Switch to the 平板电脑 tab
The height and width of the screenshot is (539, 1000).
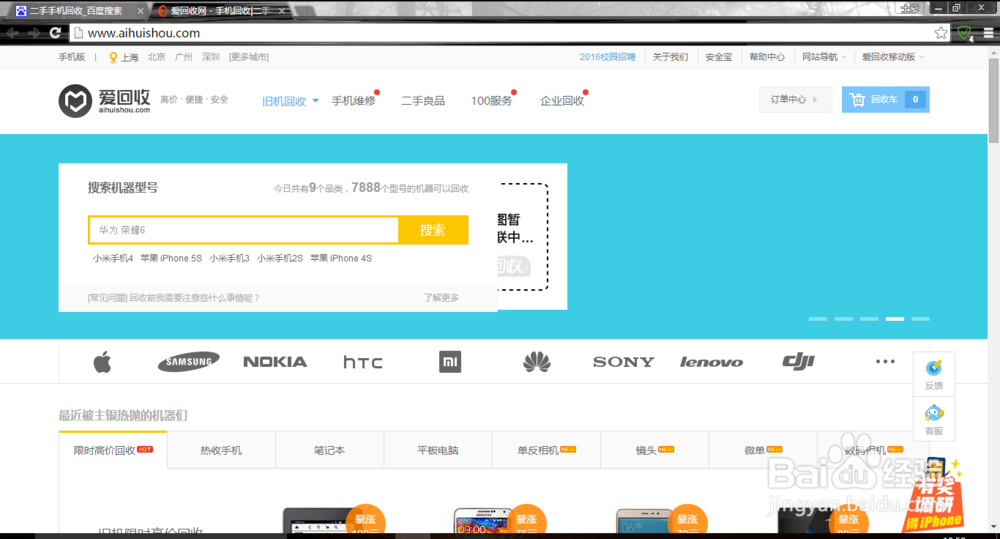(438, 450)
